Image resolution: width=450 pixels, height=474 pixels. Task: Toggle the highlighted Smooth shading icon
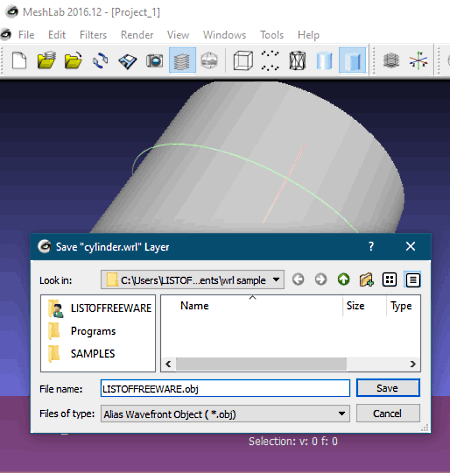(x=352, y=61)
